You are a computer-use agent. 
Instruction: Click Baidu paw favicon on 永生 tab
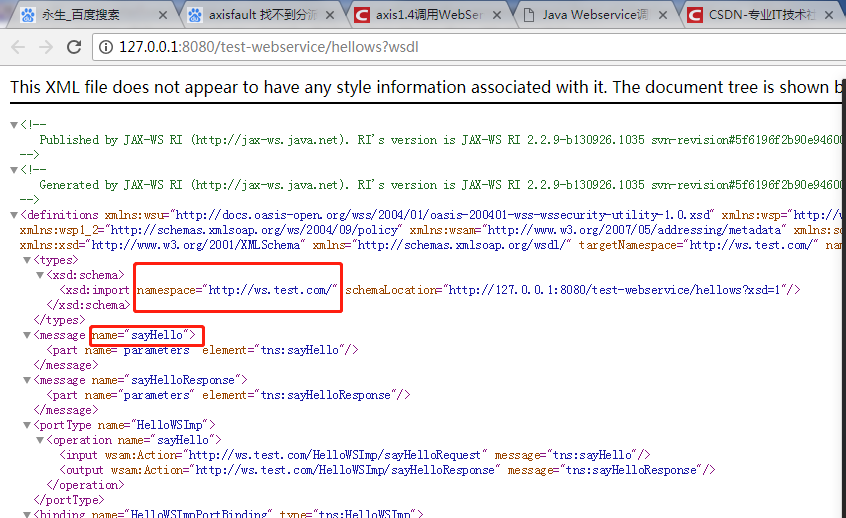(28, 15)
